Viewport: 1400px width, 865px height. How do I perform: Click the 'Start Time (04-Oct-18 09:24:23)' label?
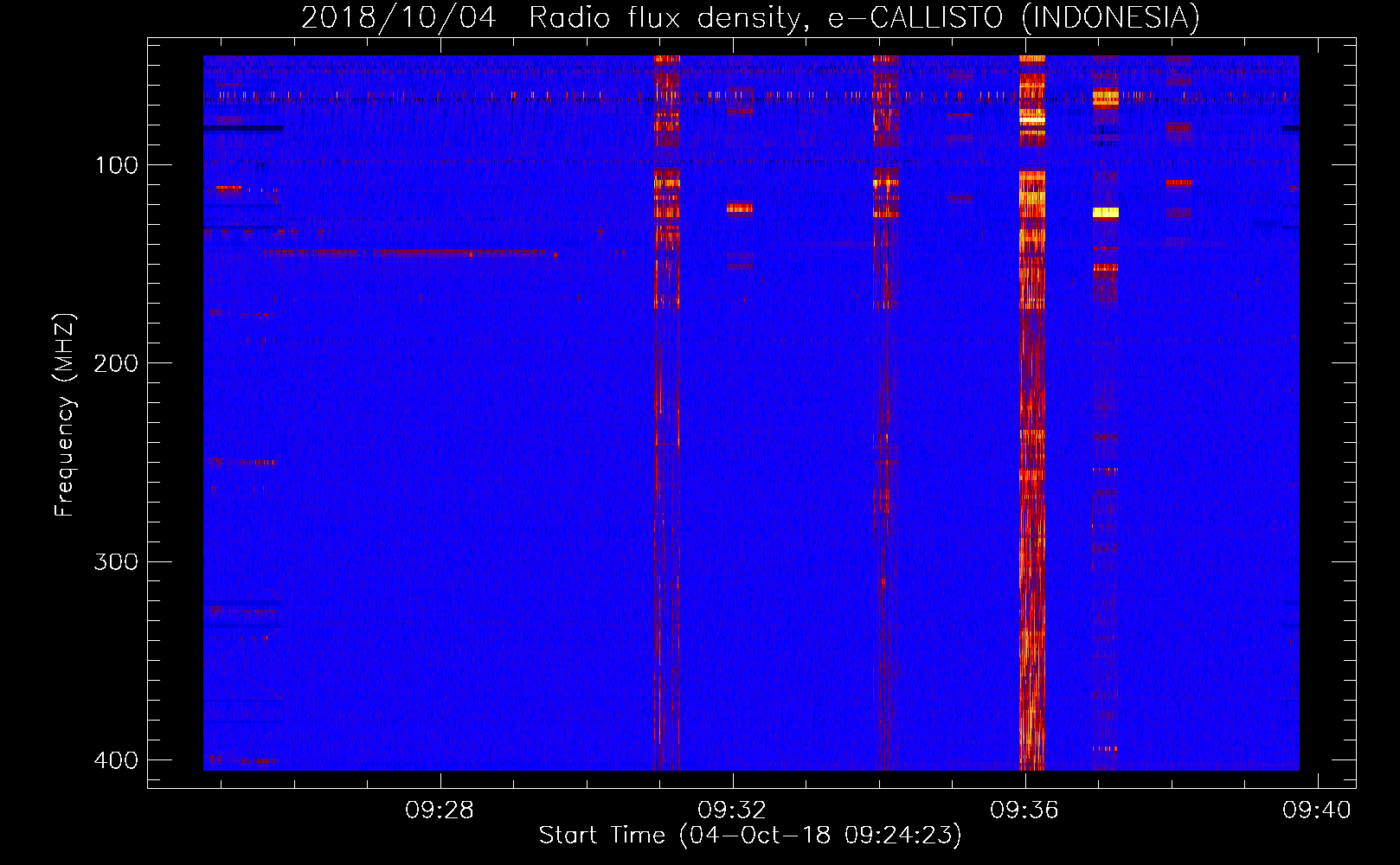pos(750,836)
